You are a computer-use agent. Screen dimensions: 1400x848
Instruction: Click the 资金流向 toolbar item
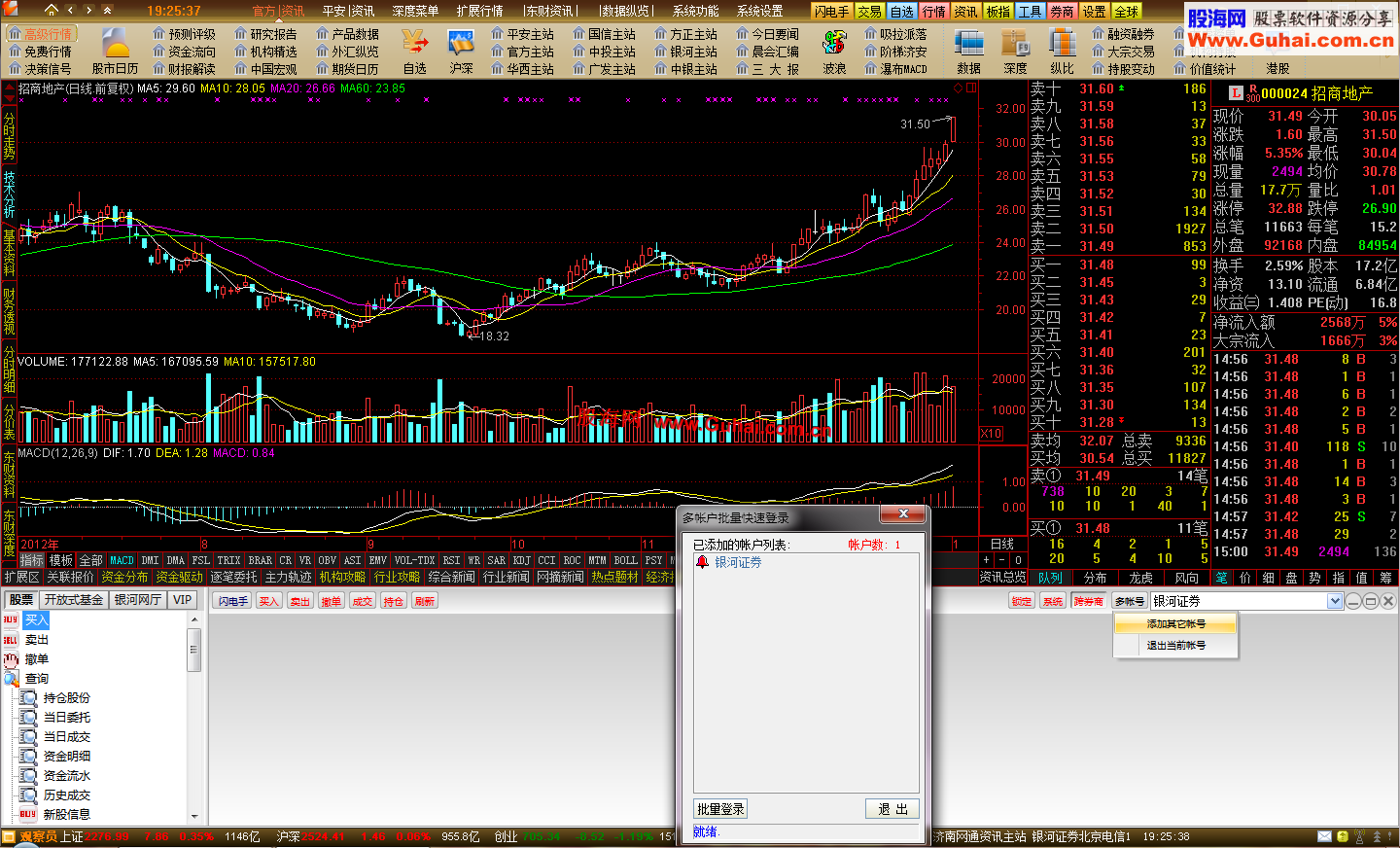[184, 52]
